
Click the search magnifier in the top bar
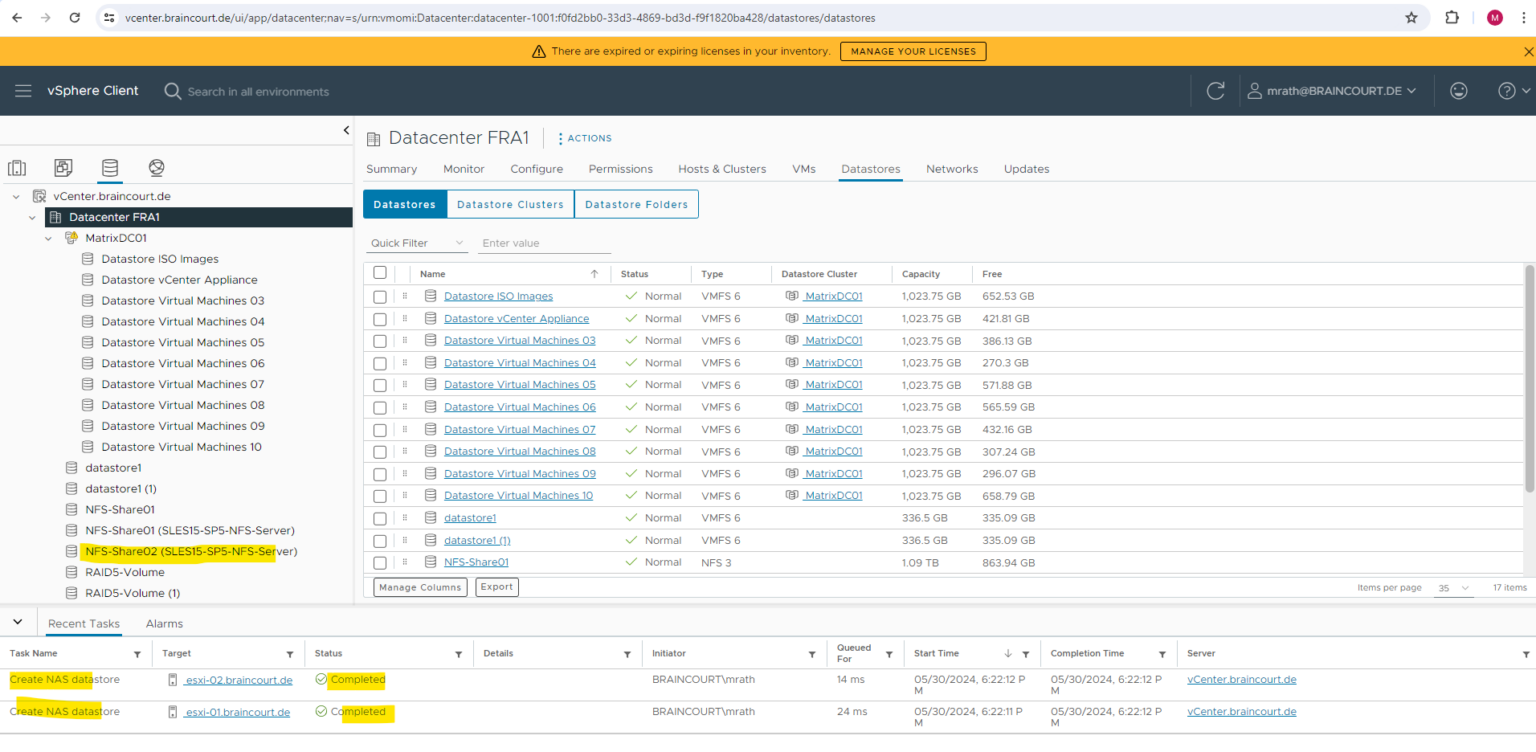(172, 90)
